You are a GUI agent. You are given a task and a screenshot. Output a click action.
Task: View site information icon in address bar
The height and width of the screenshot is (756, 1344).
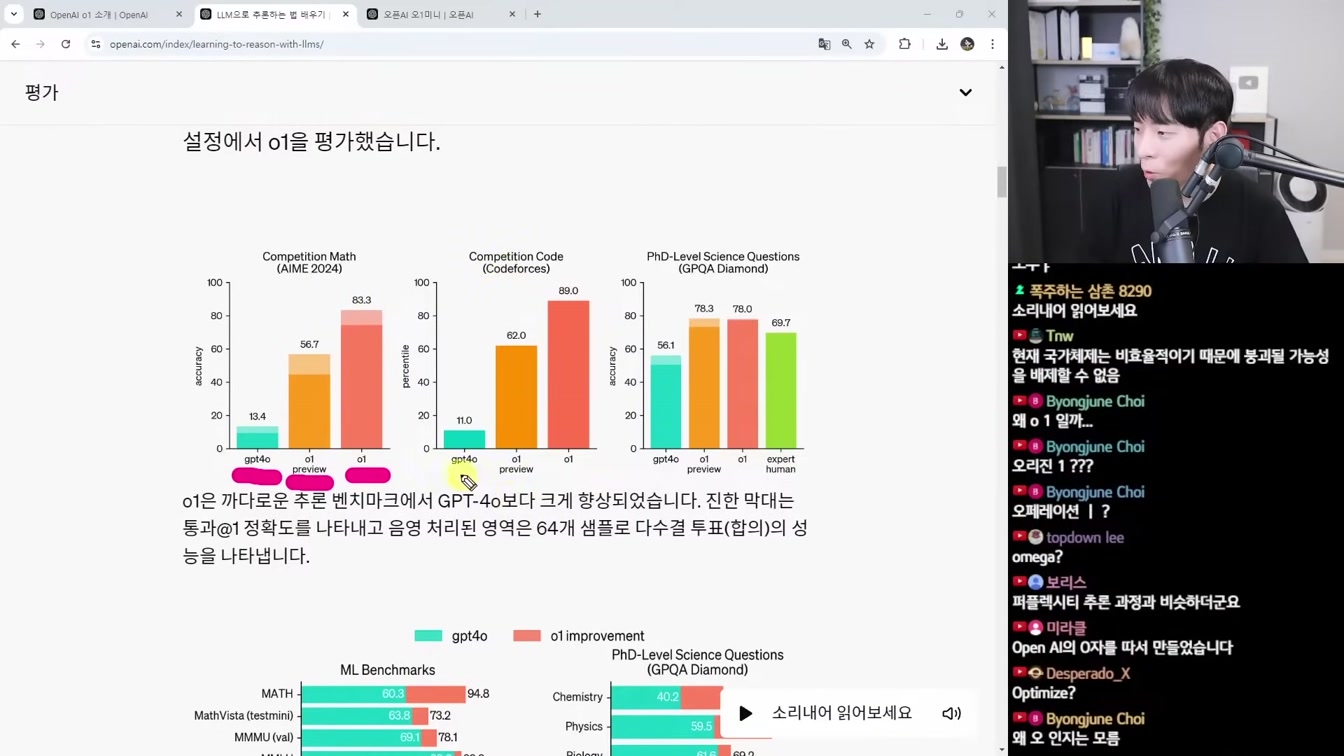point(96,44)
